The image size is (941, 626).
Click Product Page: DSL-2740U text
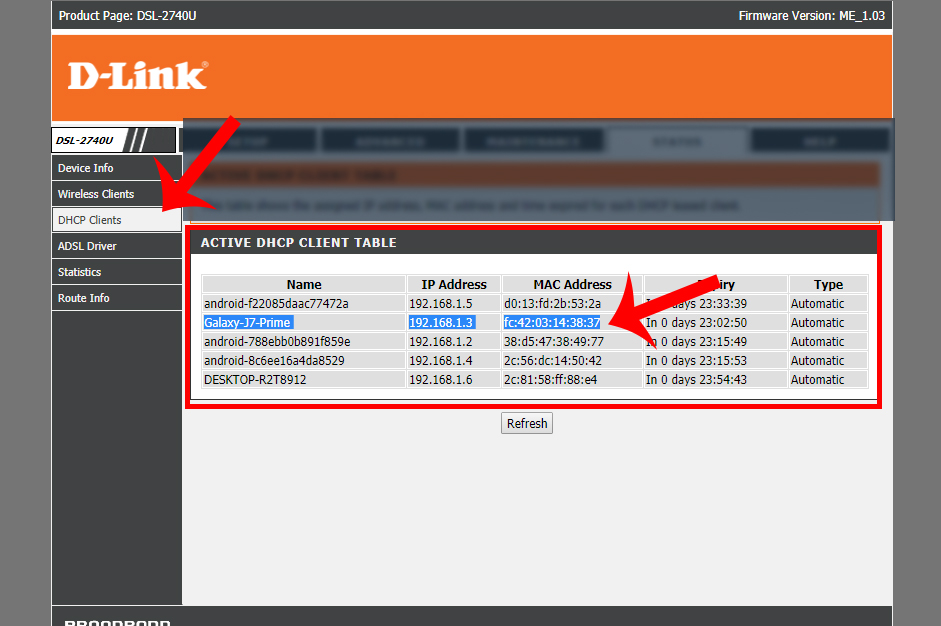(127, 16)
